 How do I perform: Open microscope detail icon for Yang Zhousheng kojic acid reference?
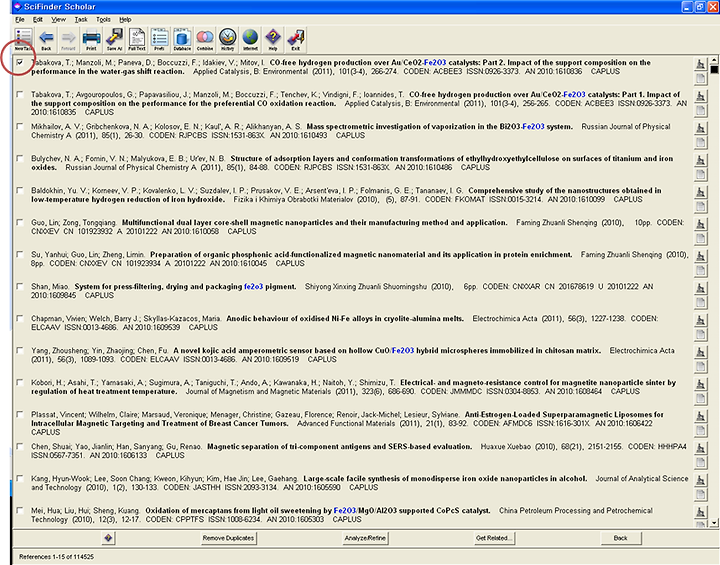(x=700, y=352)
